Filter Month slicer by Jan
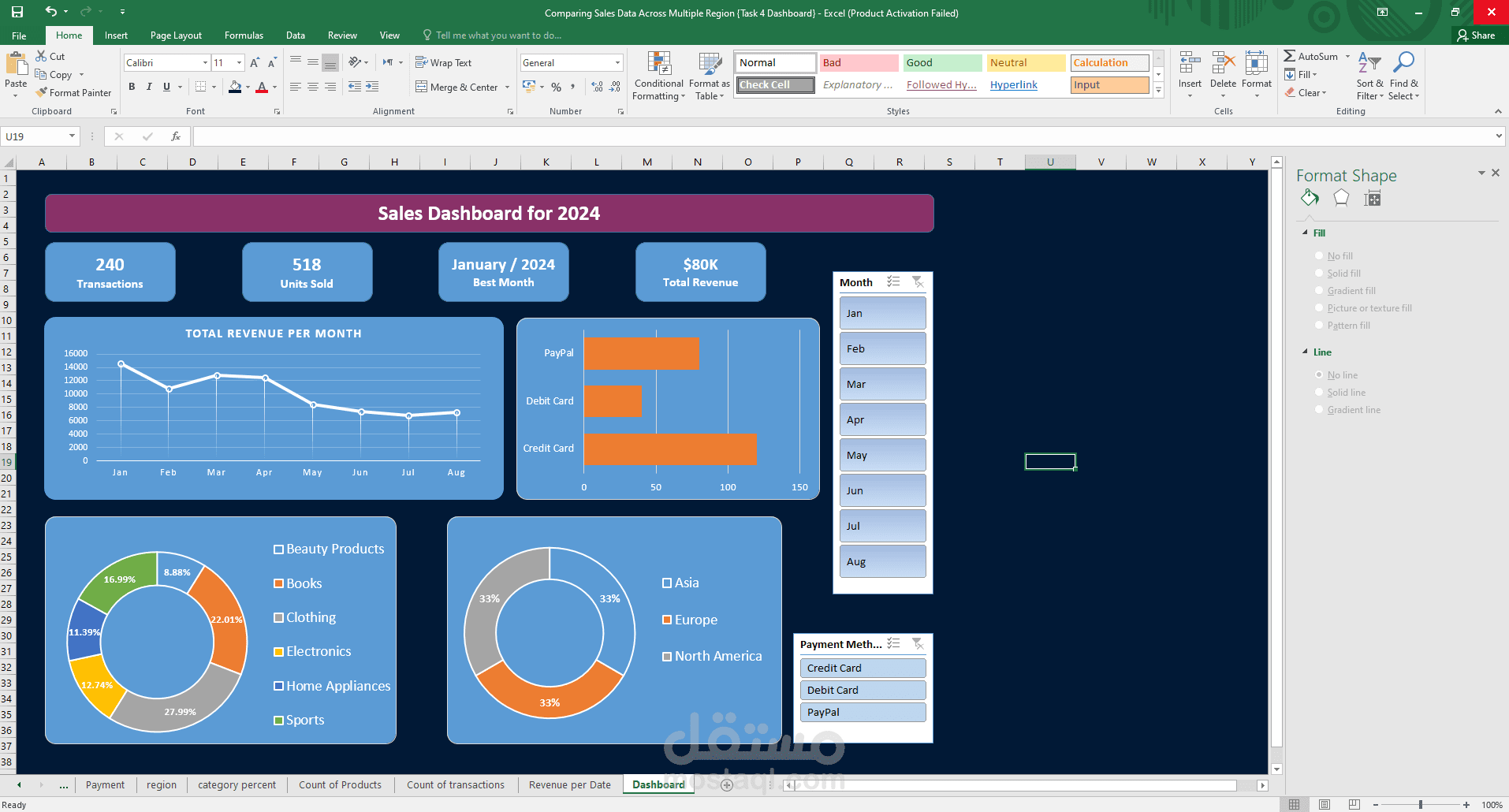The width and height of the screenshot is (1509, 812). pos(882,313)
